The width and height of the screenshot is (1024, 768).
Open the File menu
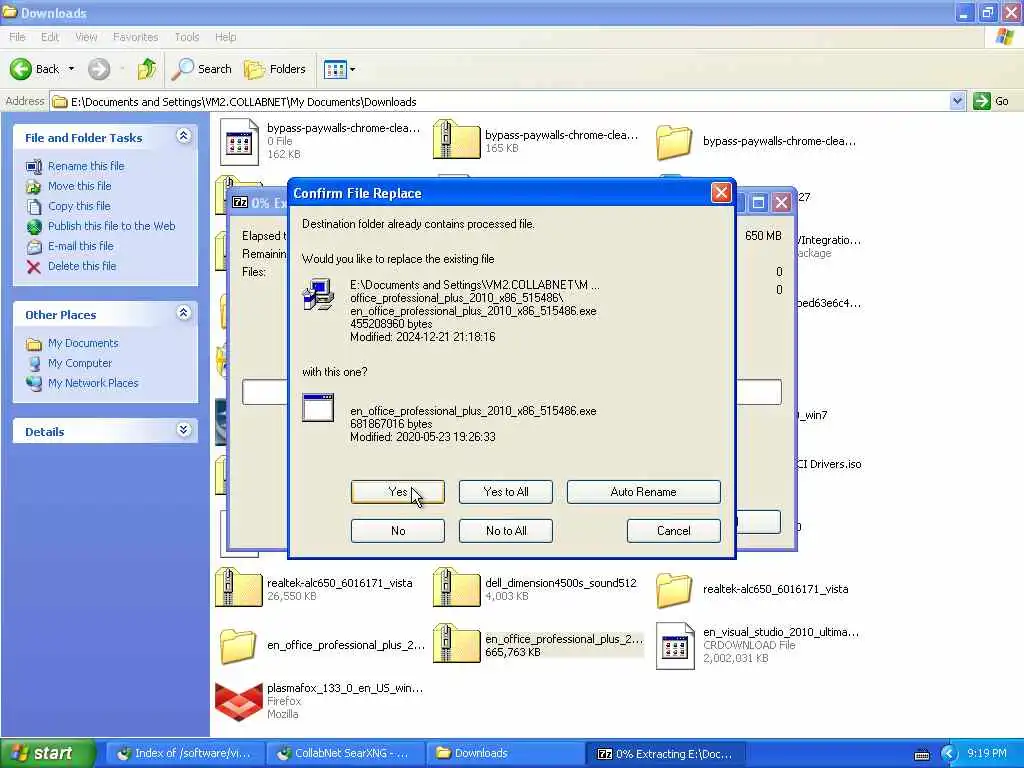[x=17, y=37]
